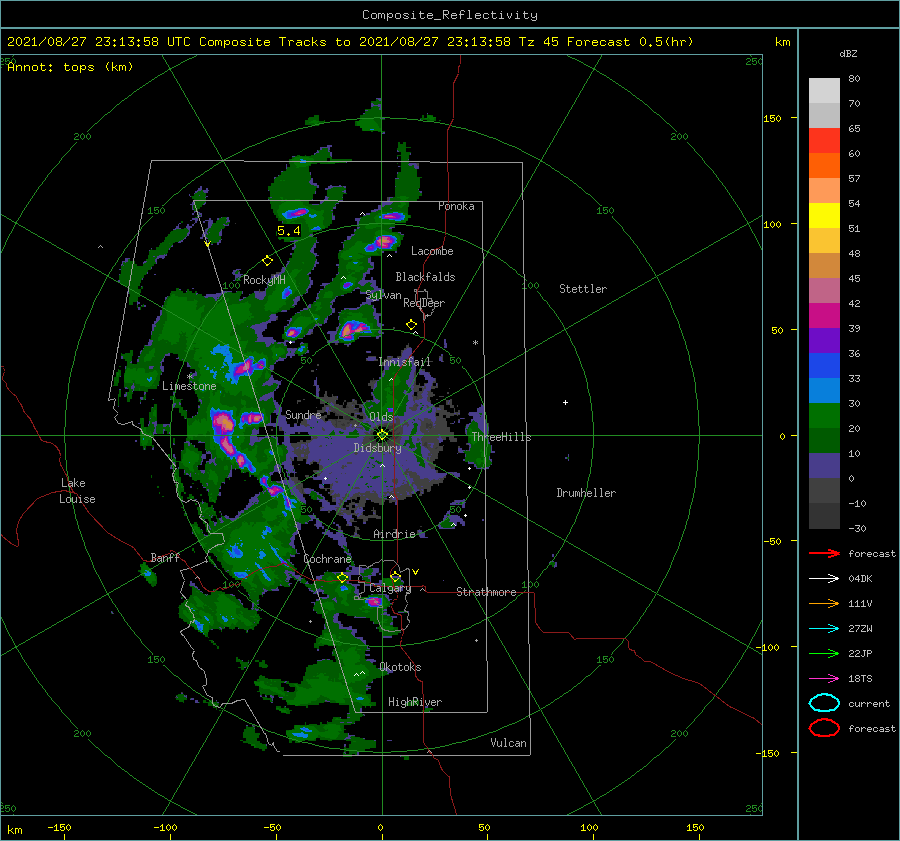
Task: Click the bright green 20-30 dBZ swatch
Action: pos(824,416)
